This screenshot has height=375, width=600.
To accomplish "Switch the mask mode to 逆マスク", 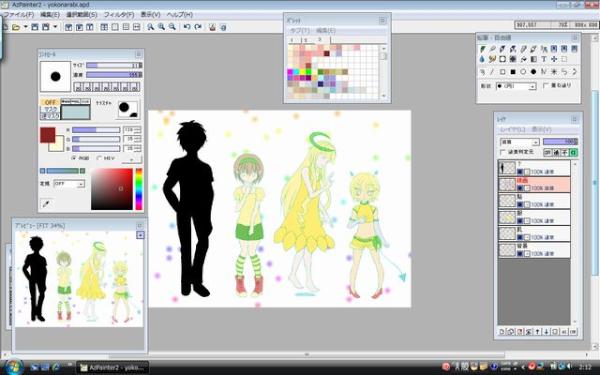I will click(50, 116).
